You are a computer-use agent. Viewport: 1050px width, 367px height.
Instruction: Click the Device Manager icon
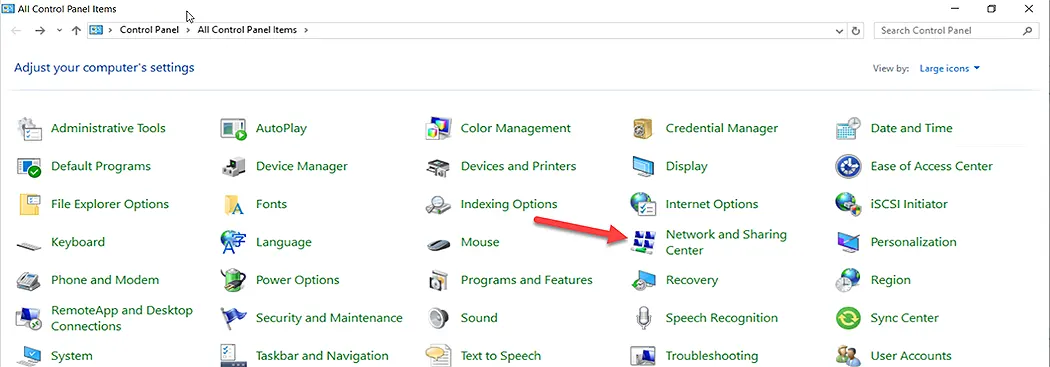pos(234,166)
